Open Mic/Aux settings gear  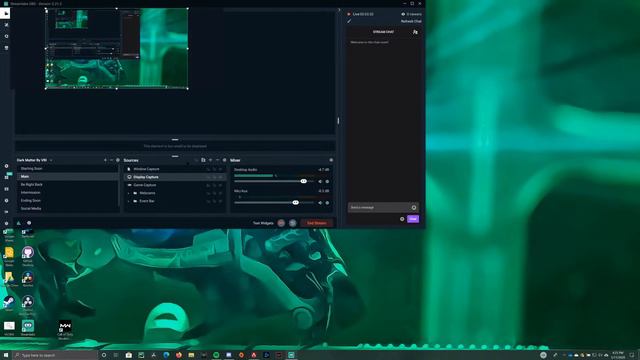pos(327,203)
